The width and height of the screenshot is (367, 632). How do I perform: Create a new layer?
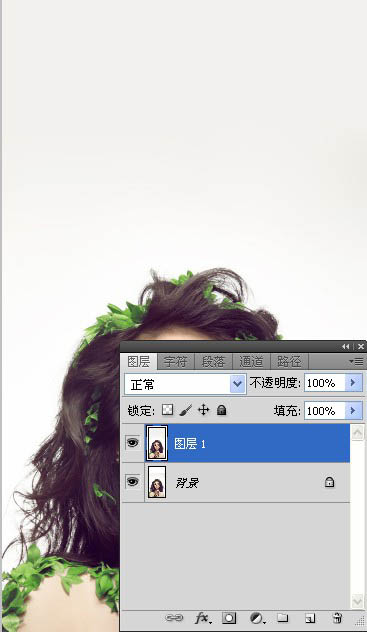coord(310,618)
